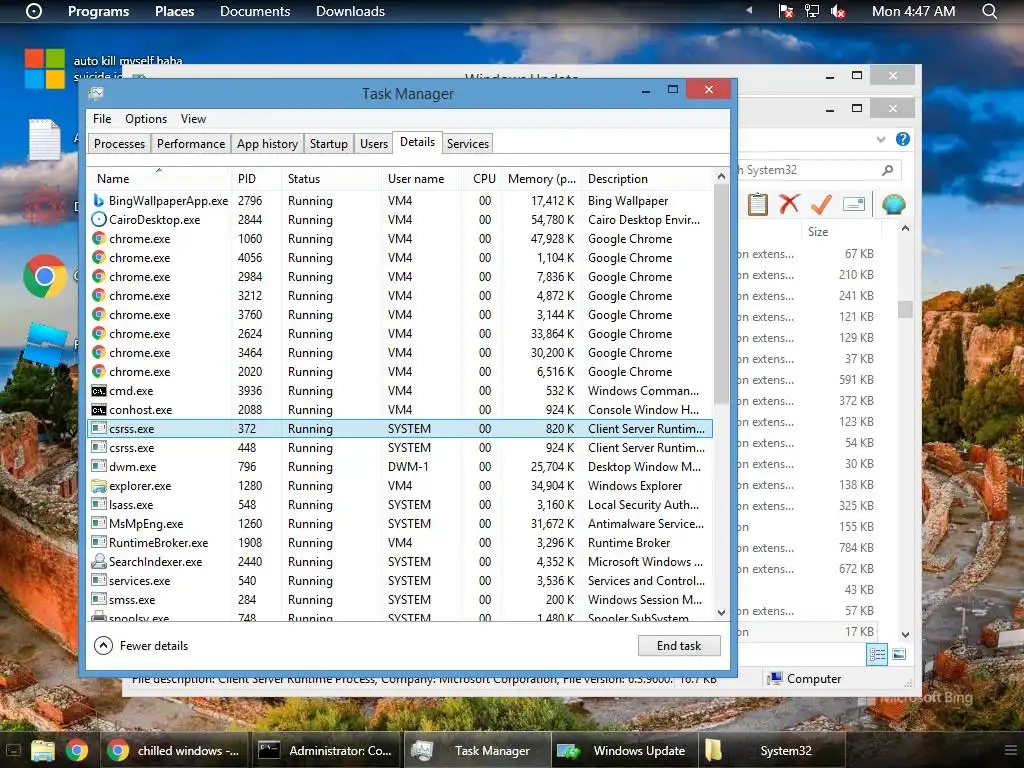1024x768 pixels.
Task: Click the BingWallpaperApp.exe process icon
Action: coord(99,200)
